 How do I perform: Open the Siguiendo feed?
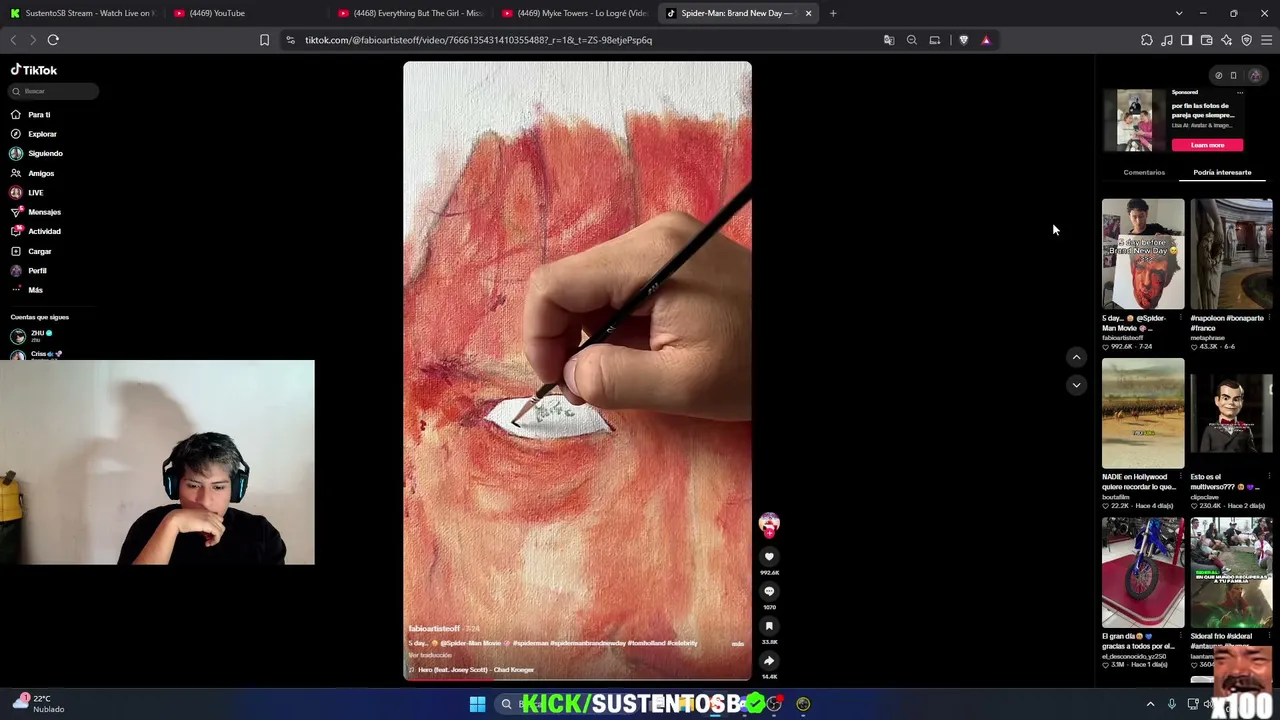pyautogui.click(x=45, y=154)
